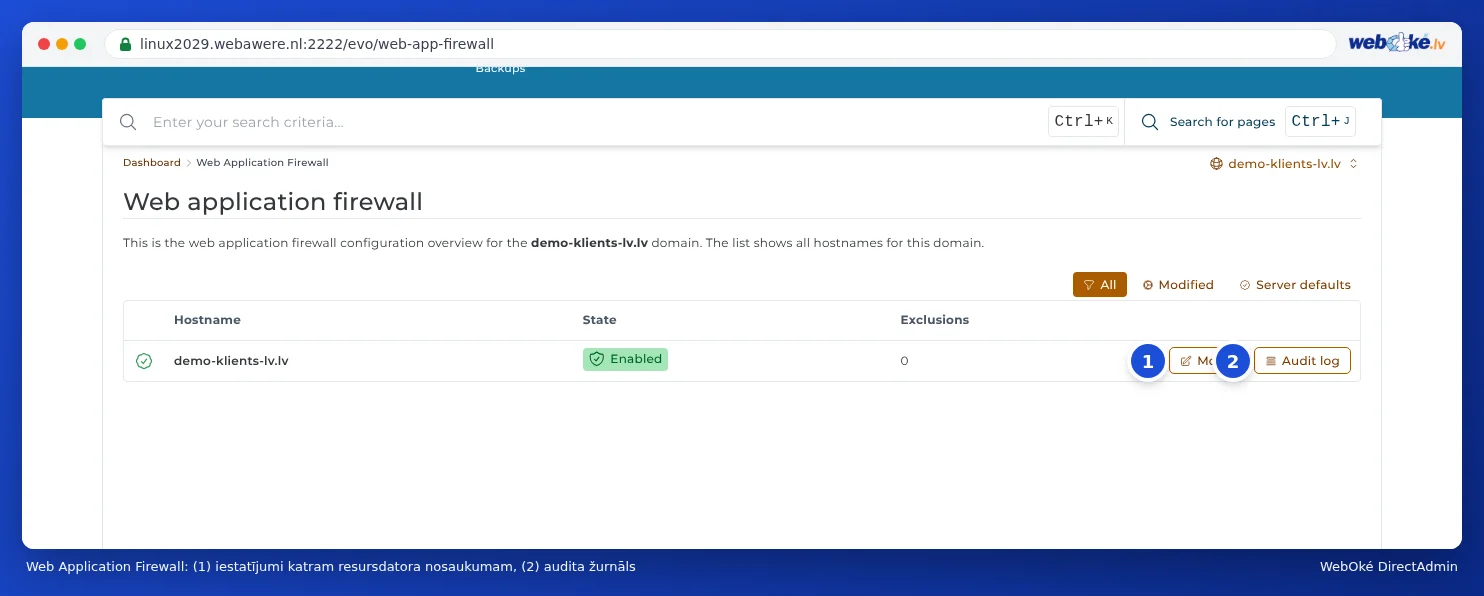Click the Ctrl+K shortcut badge
The width and height of the screenshot is (1484, 596).
(1083, 122)
